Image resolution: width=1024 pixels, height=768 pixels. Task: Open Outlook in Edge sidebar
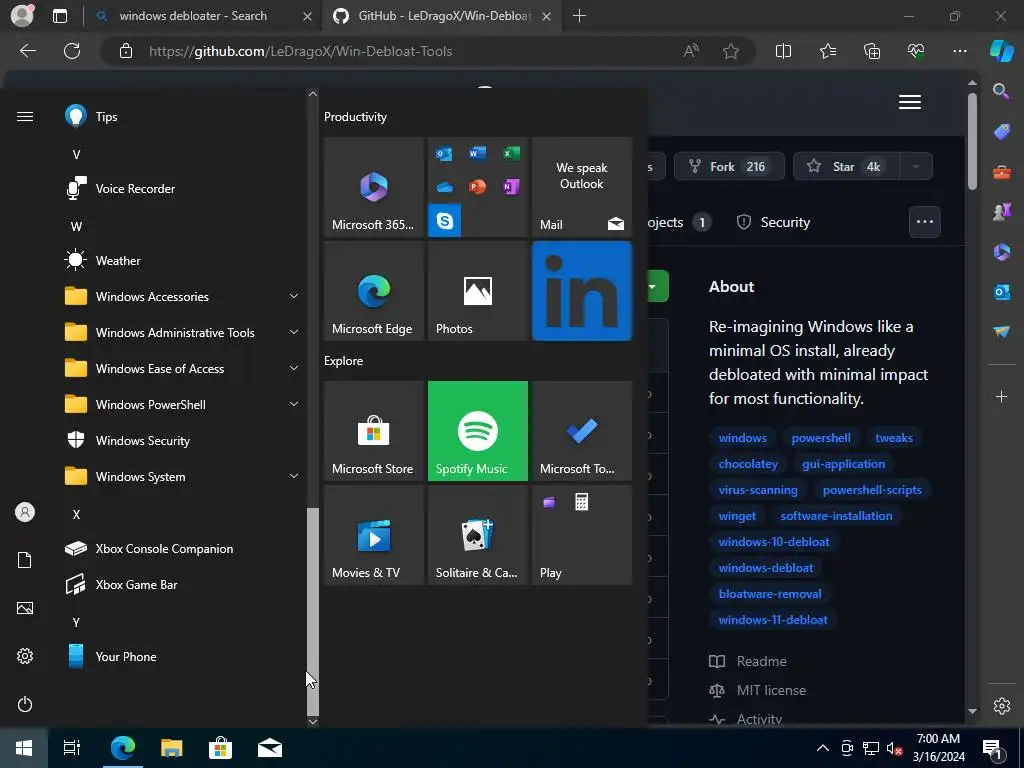(x=1001, y=292)
